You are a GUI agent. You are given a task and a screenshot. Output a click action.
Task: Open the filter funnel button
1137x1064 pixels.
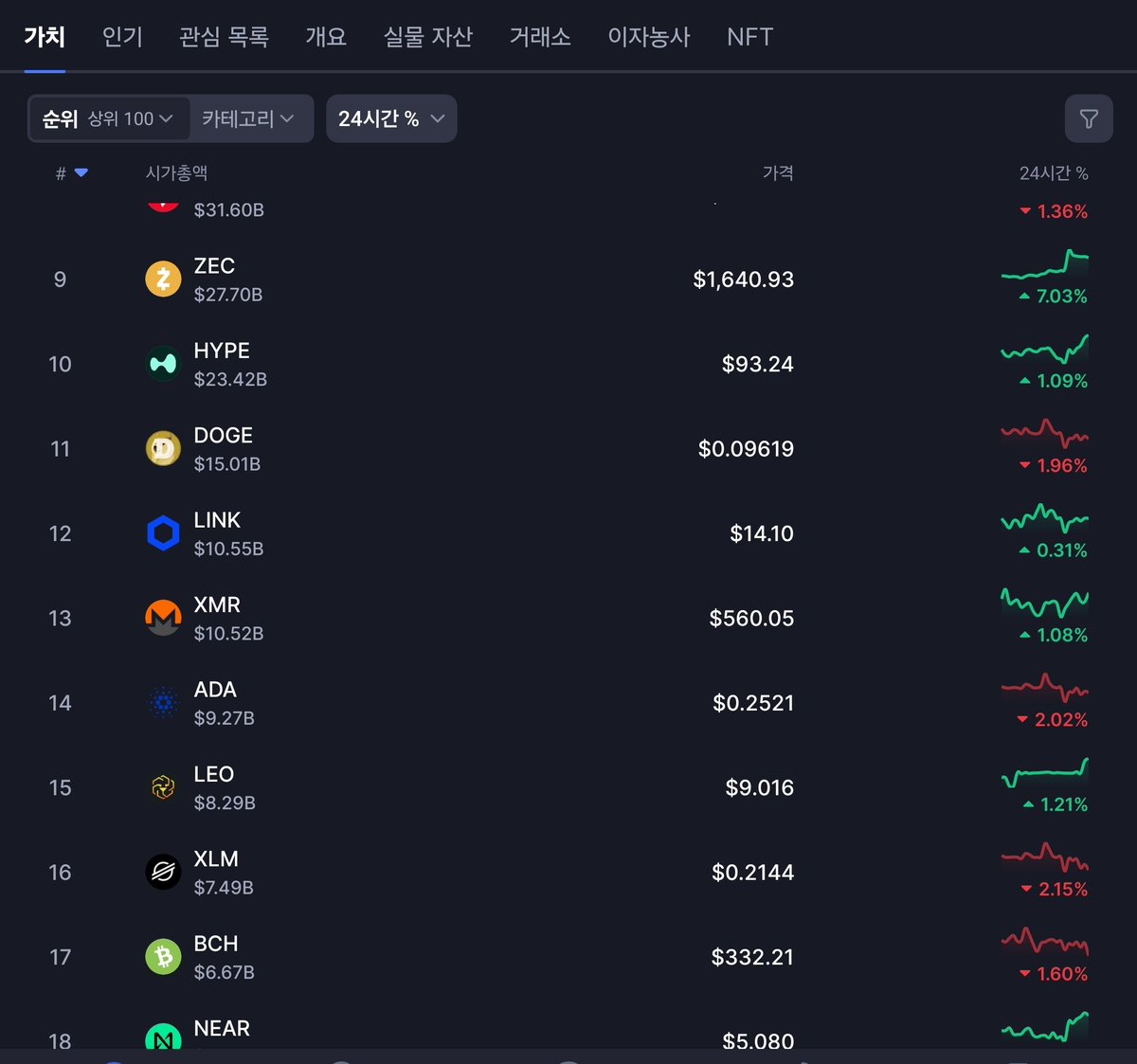click(1089, 118)
